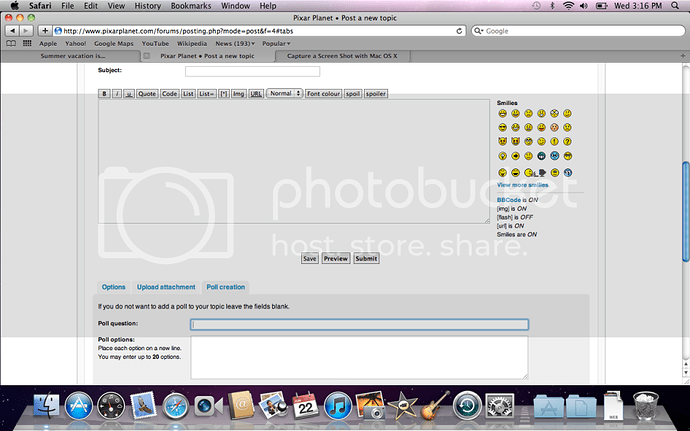Open the News (193) bookmarks folder
Image resolution: width=690 pixels, height=431 pixels.
click(x=232, y=43)
